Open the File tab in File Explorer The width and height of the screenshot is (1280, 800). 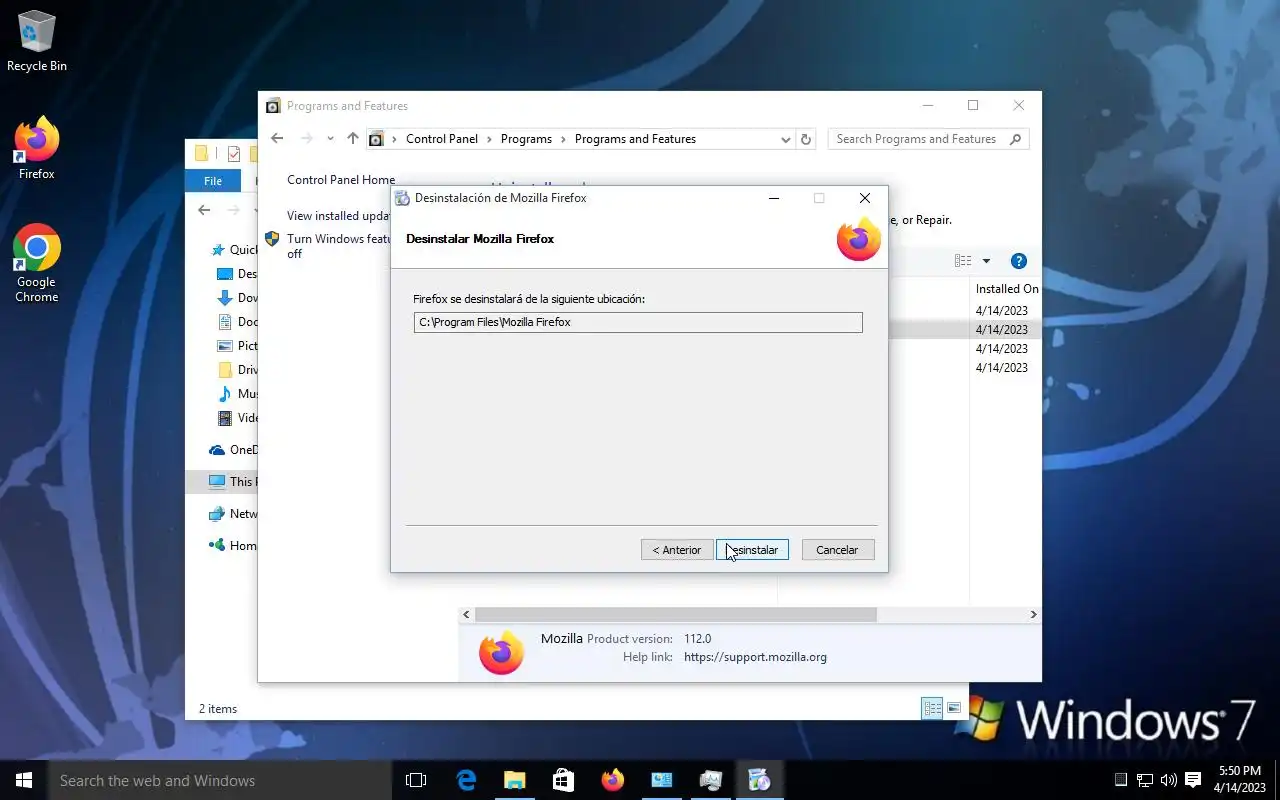coord(213,181)
